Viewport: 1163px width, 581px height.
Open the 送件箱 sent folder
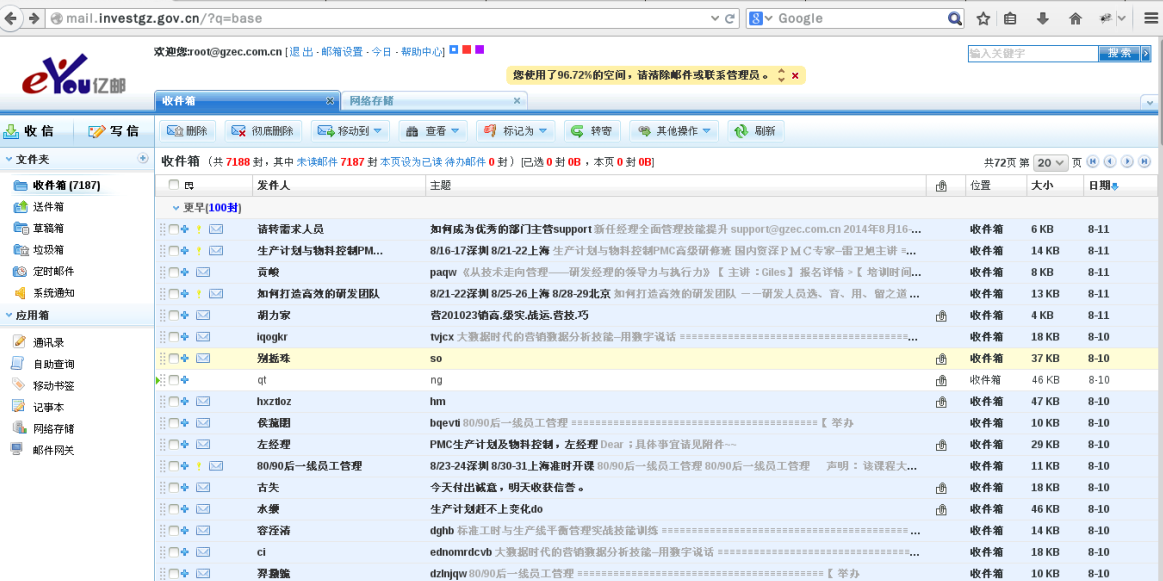[48, 207]
